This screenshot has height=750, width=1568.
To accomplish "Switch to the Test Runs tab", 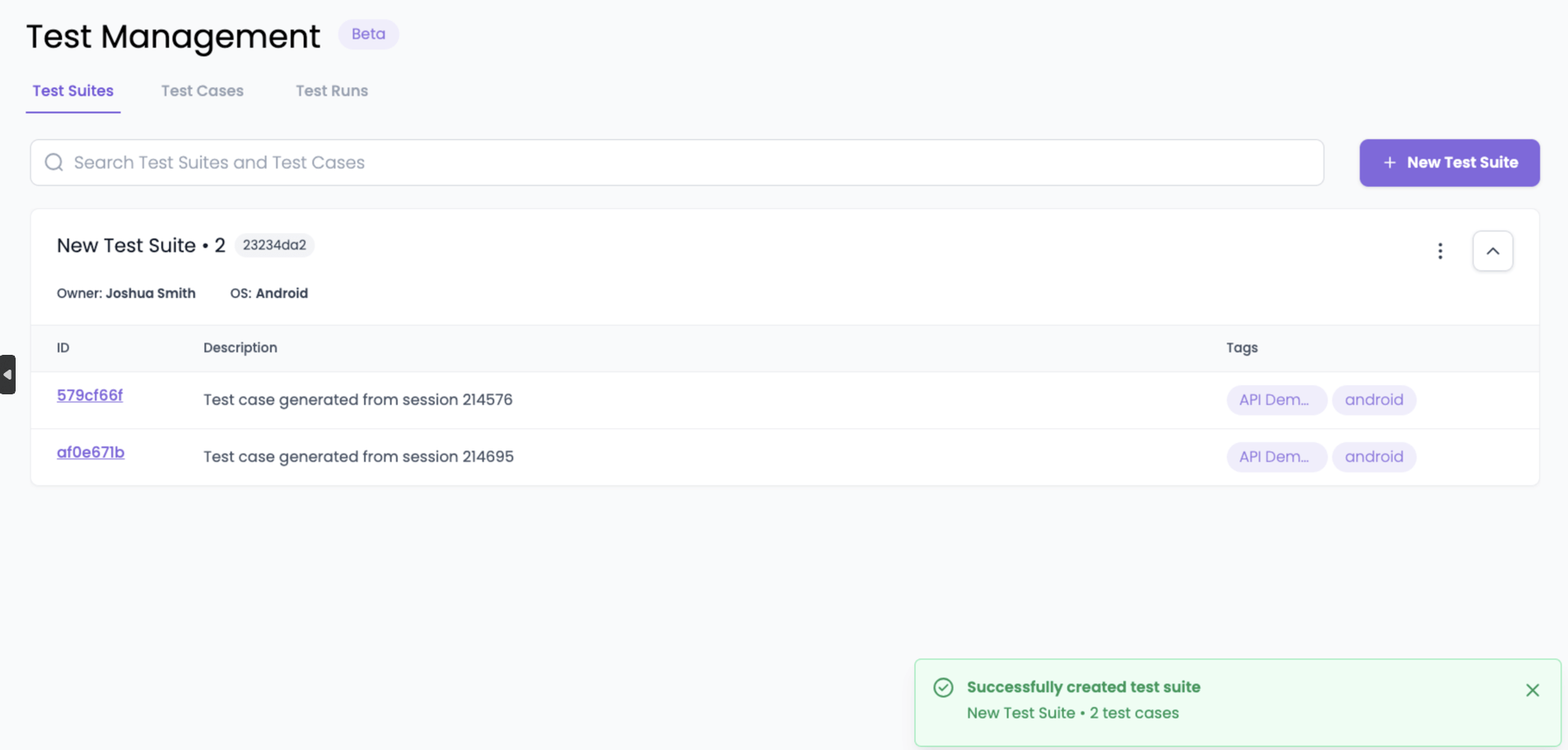I will coord(332,91).
